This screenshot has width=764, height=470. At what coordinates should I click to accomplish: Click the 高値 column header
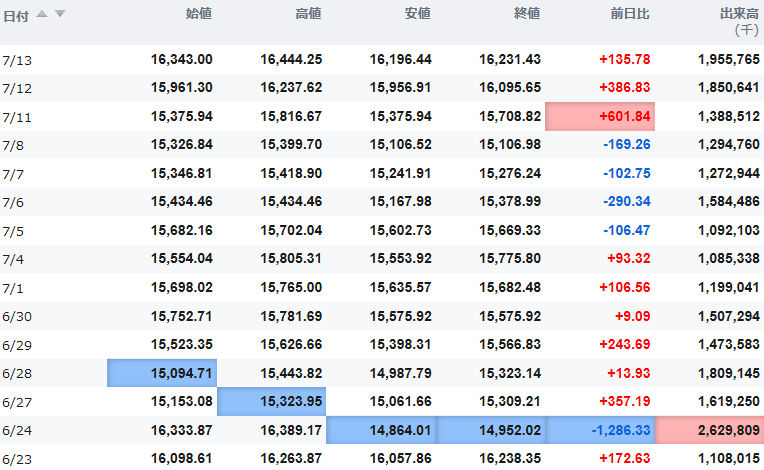(308, 14)
